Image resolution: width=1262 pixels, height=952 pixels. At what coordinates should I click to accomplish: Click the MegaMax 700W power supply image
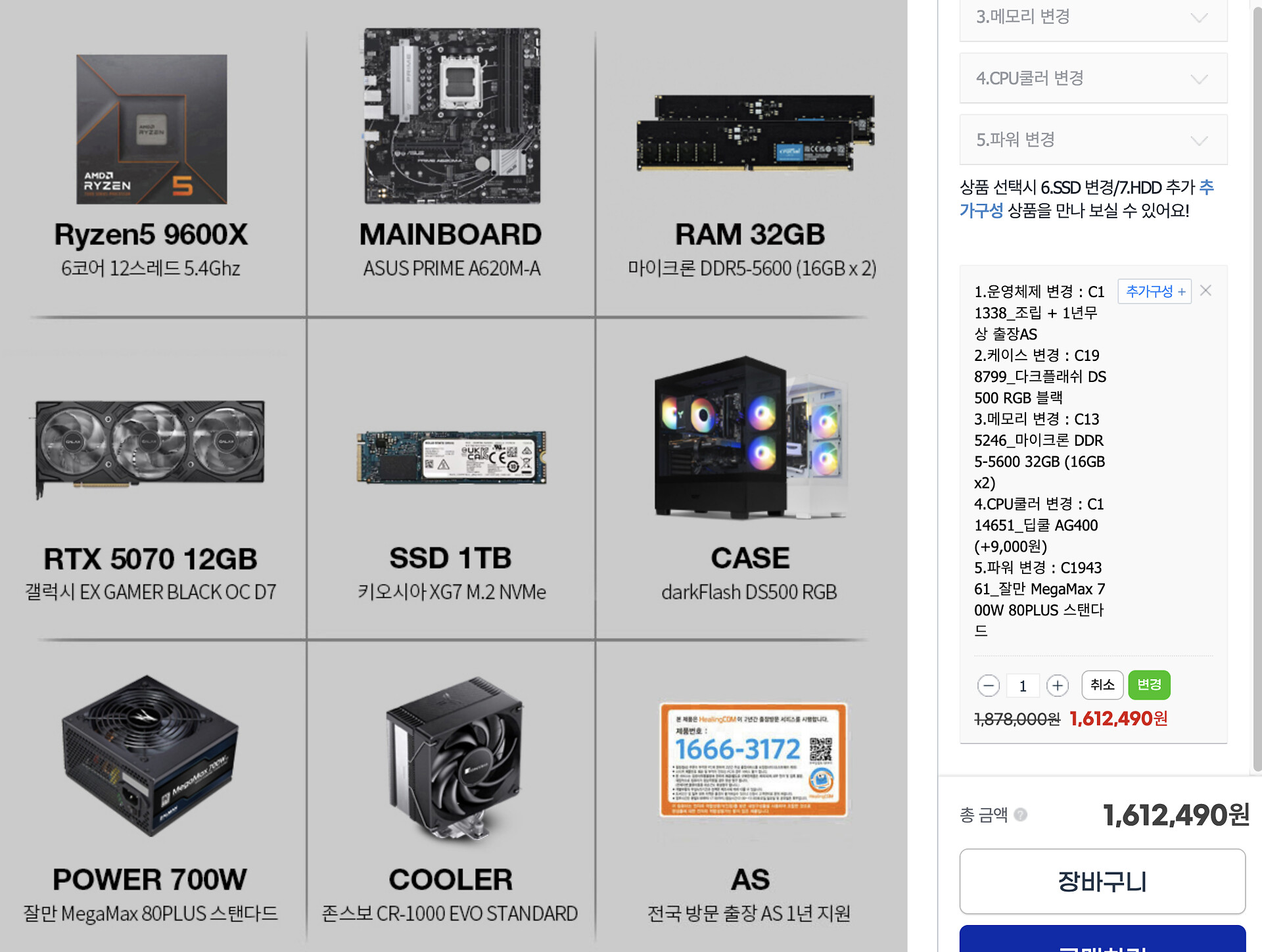[151, 756]
